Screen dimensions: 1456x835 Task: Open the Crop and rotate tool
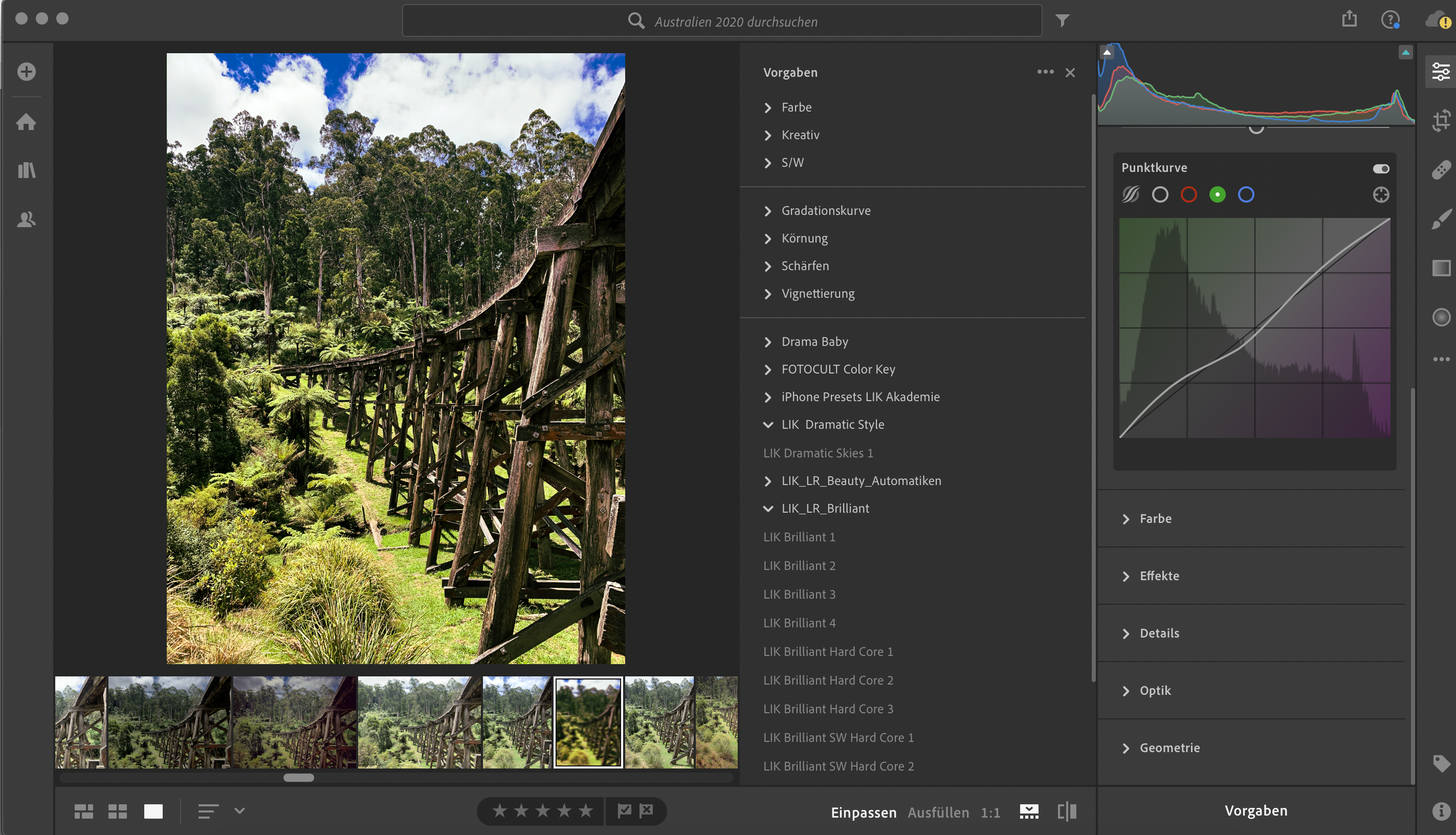(x=1441, y=121)
